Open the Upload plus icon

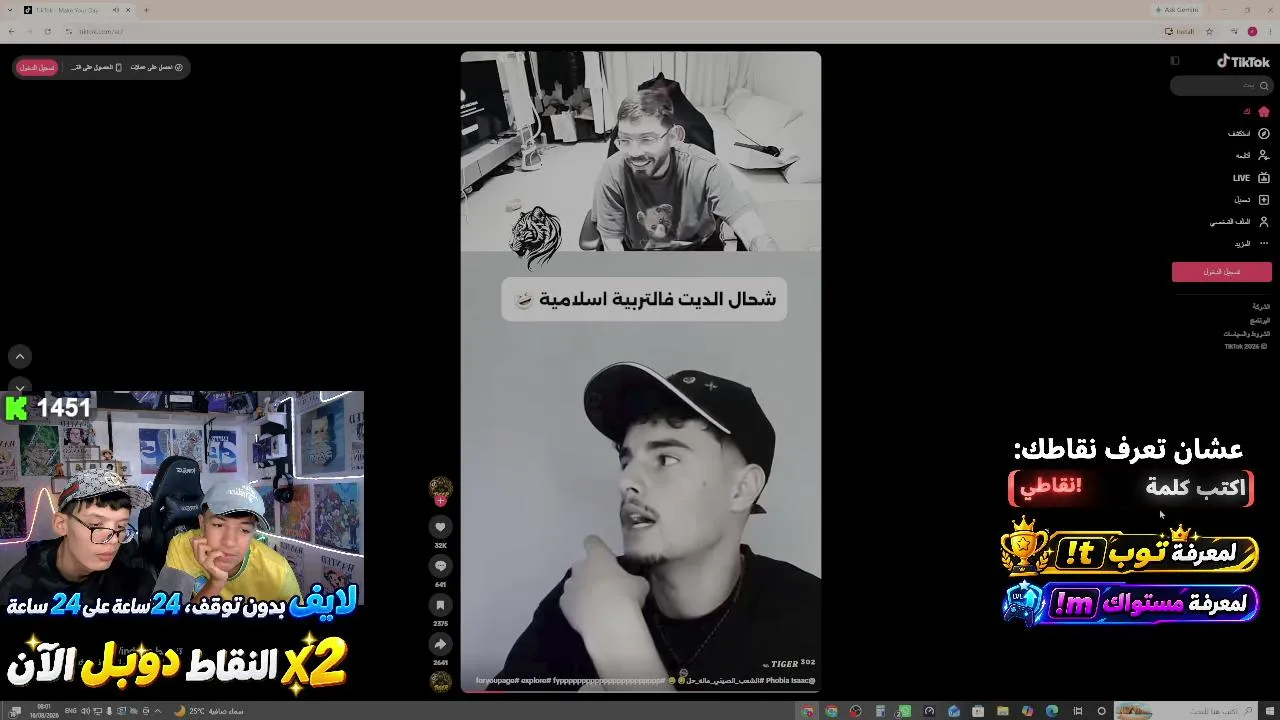pos(1263,200)
